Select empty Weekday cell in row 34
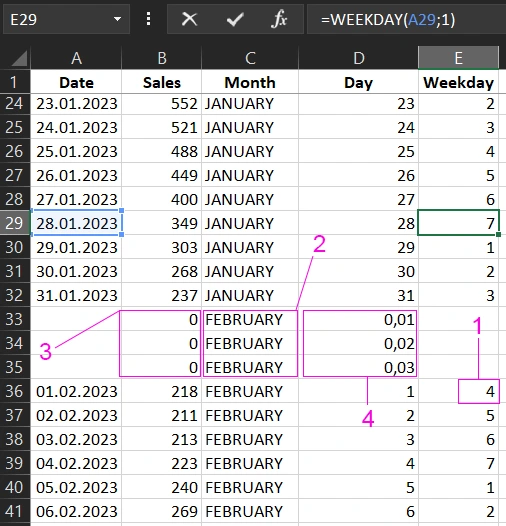 click(x=458, y=343)
